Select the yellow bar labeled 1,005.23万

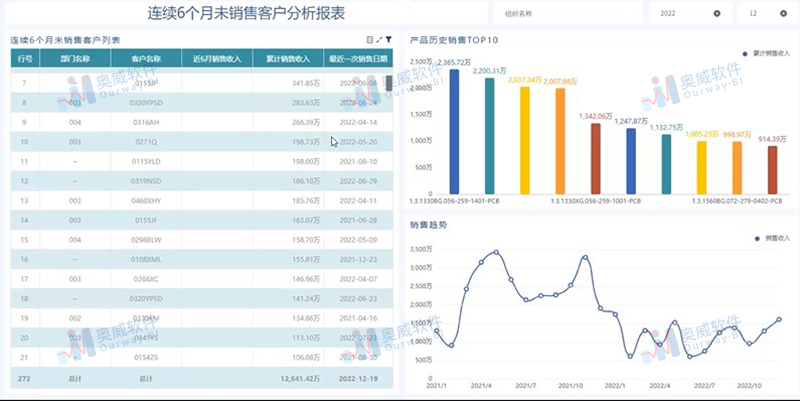702,167
